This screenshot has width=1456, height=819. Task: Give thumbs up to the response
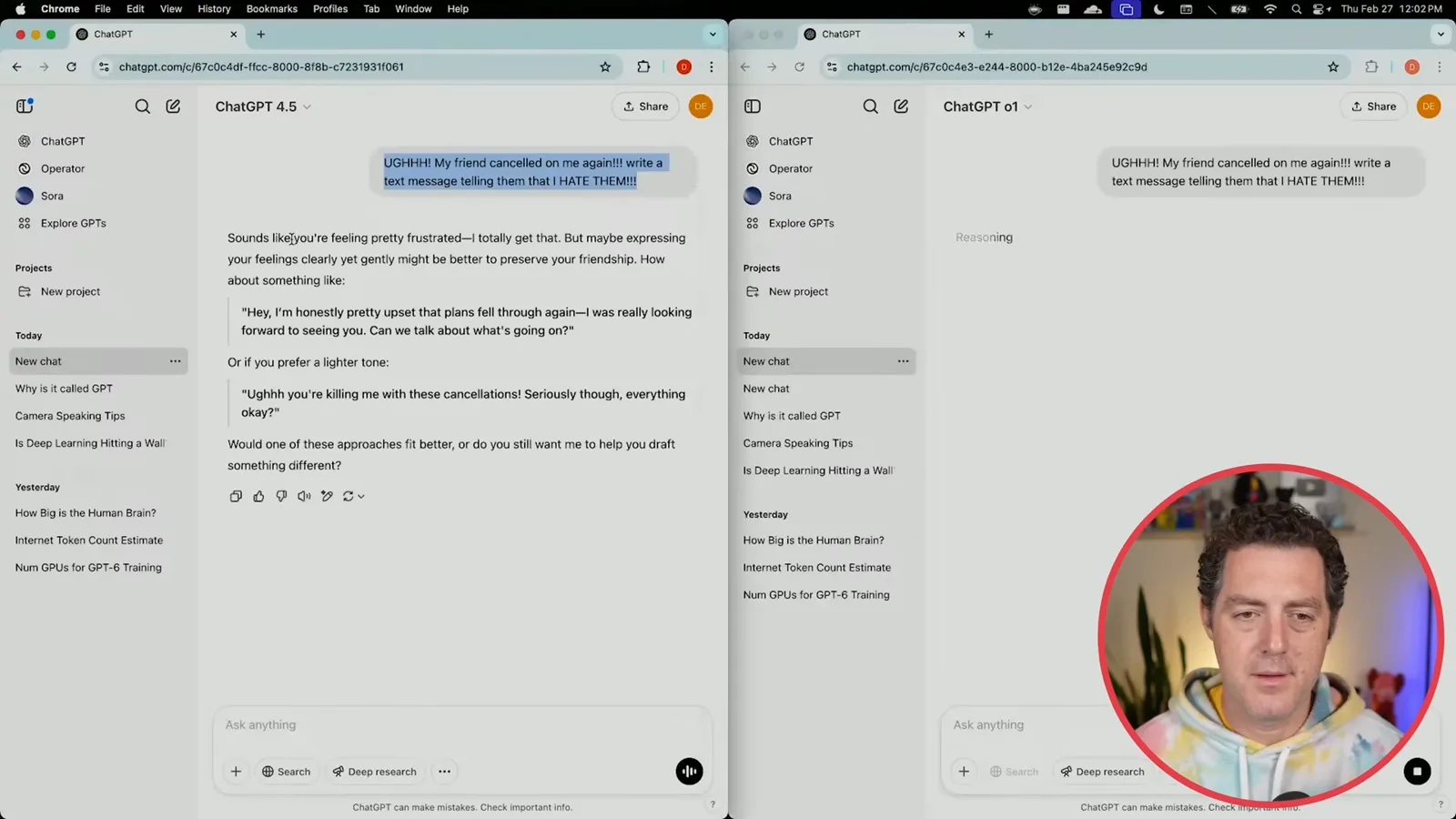258,496
